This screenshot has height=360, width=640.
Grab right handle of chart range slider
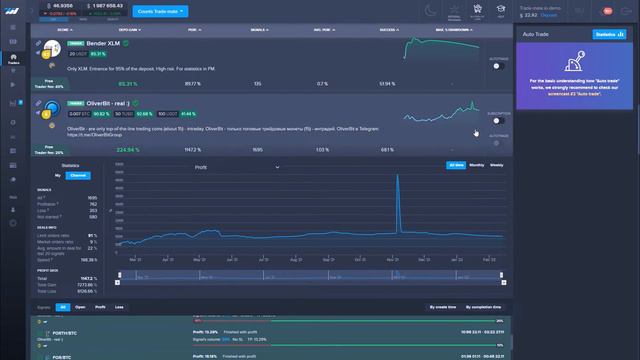coord(501,275)
